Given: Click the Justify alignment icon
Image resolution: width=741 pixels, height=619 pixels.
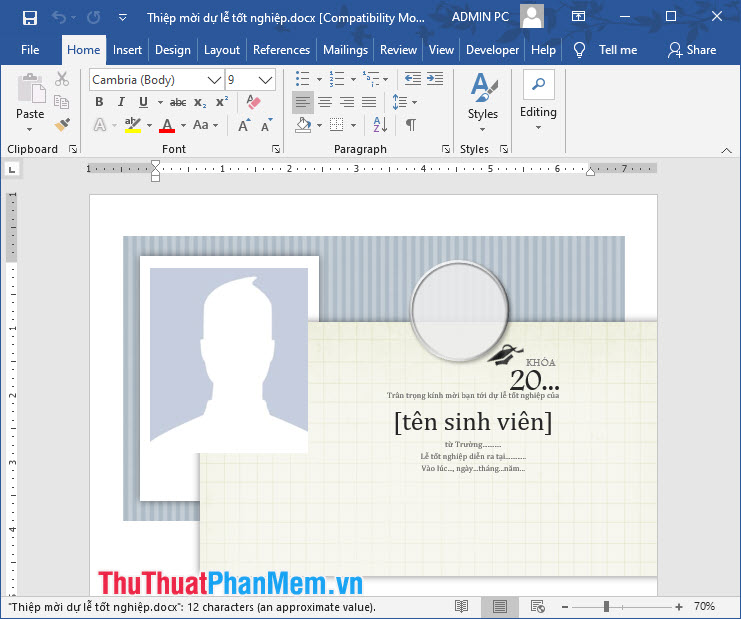Looking at the screenshot, I should [x=369, y=102].
